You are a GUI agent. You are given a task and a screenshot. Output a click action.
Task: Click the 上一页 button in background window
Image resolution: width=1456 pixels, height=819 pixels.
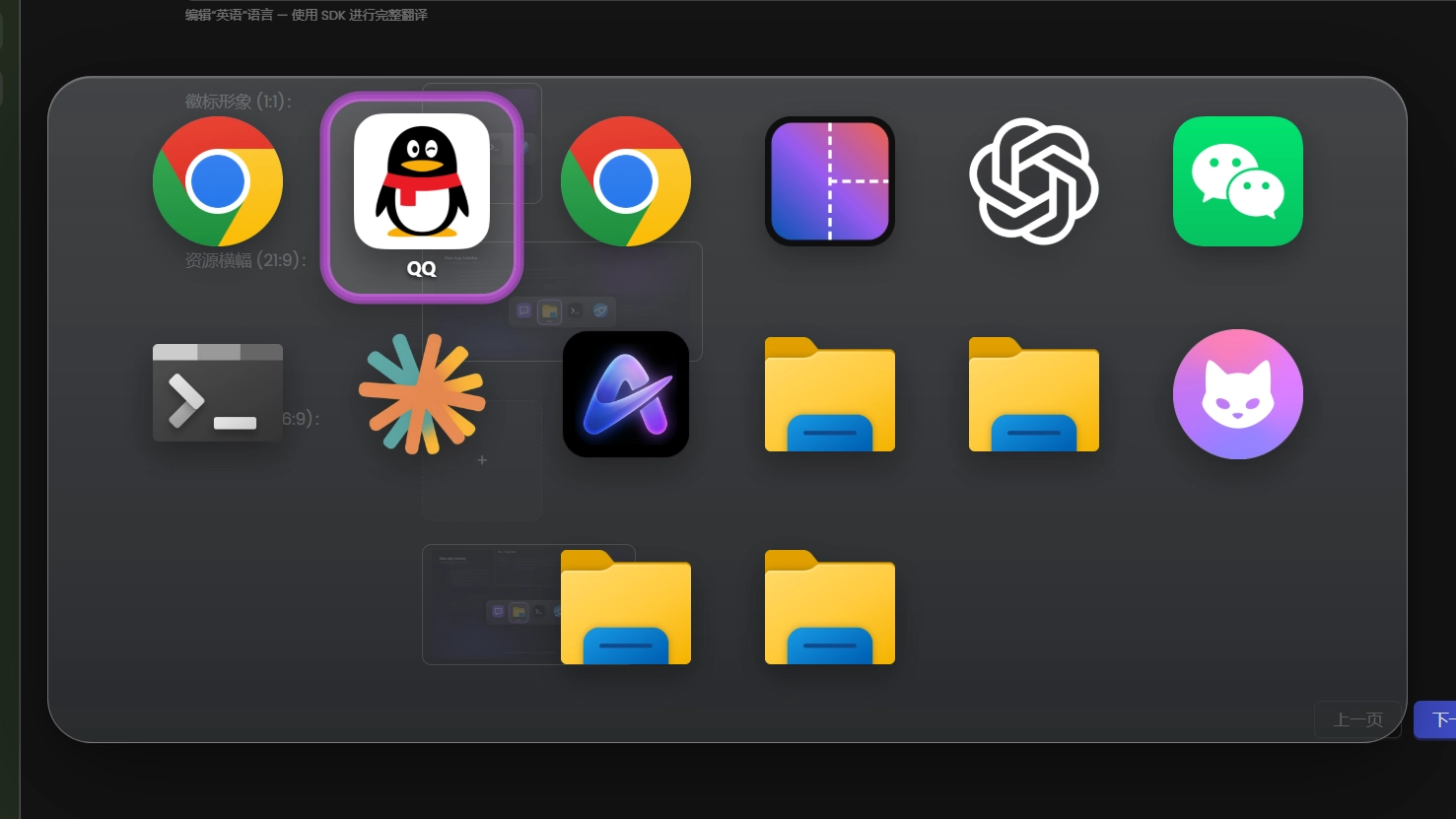tap(1357, 719)
